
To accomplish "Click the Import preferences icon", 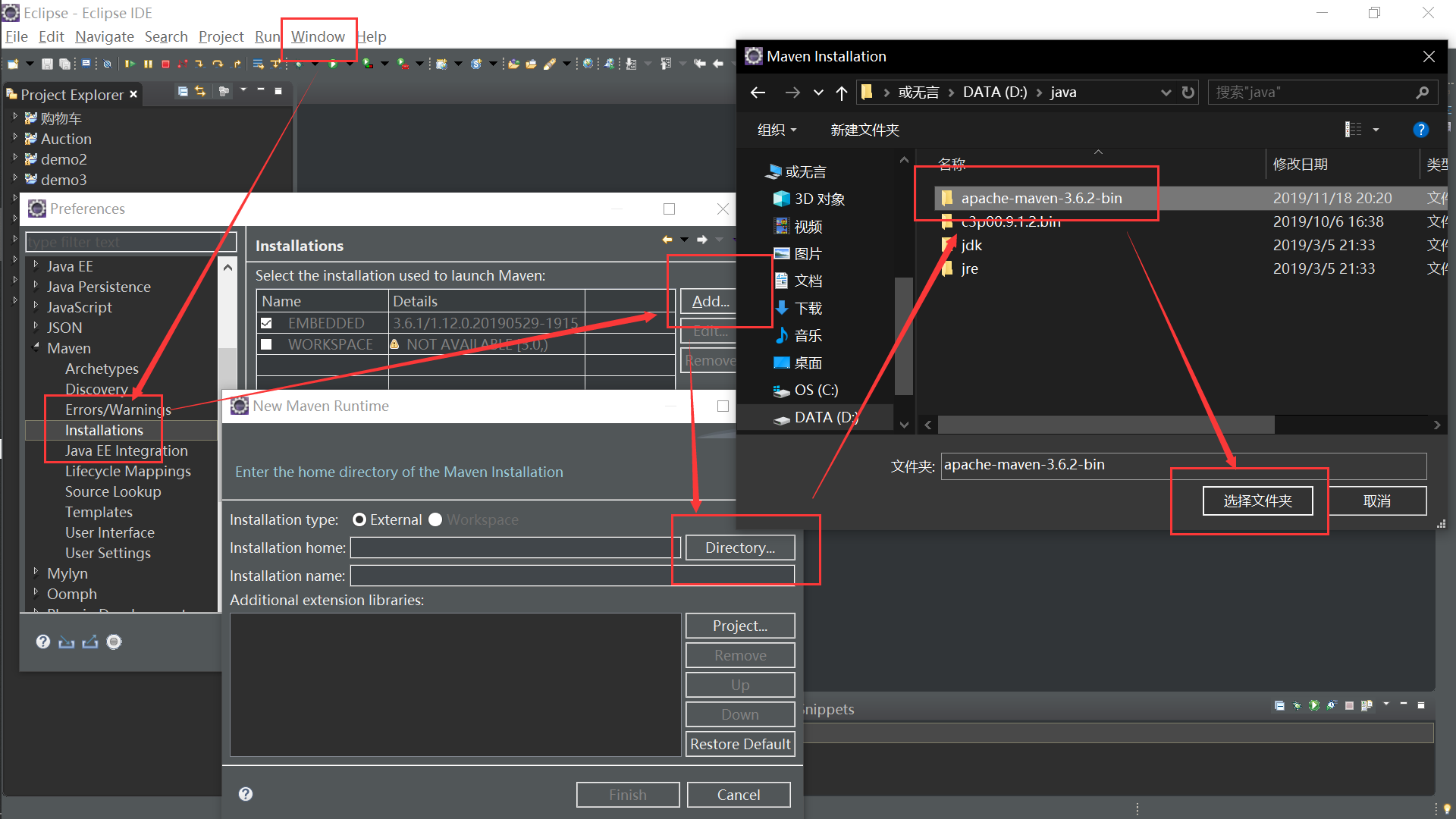I will coord(67,642).
